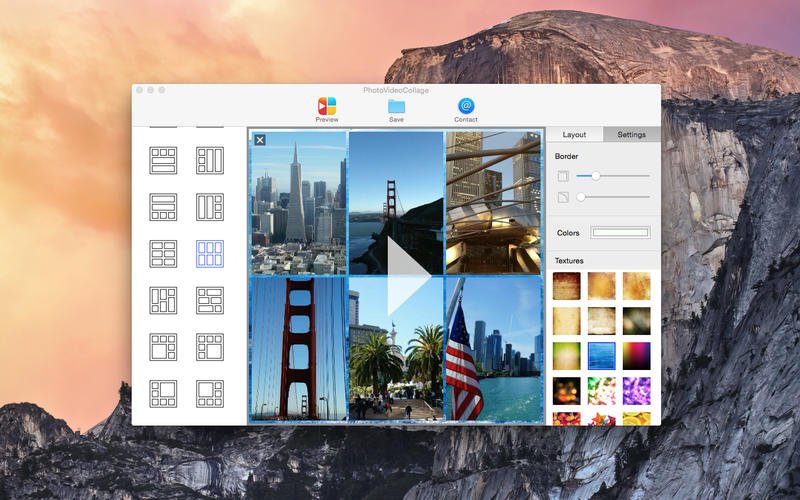Click the corner radius slider handle
800x500 pixels.
581,197
